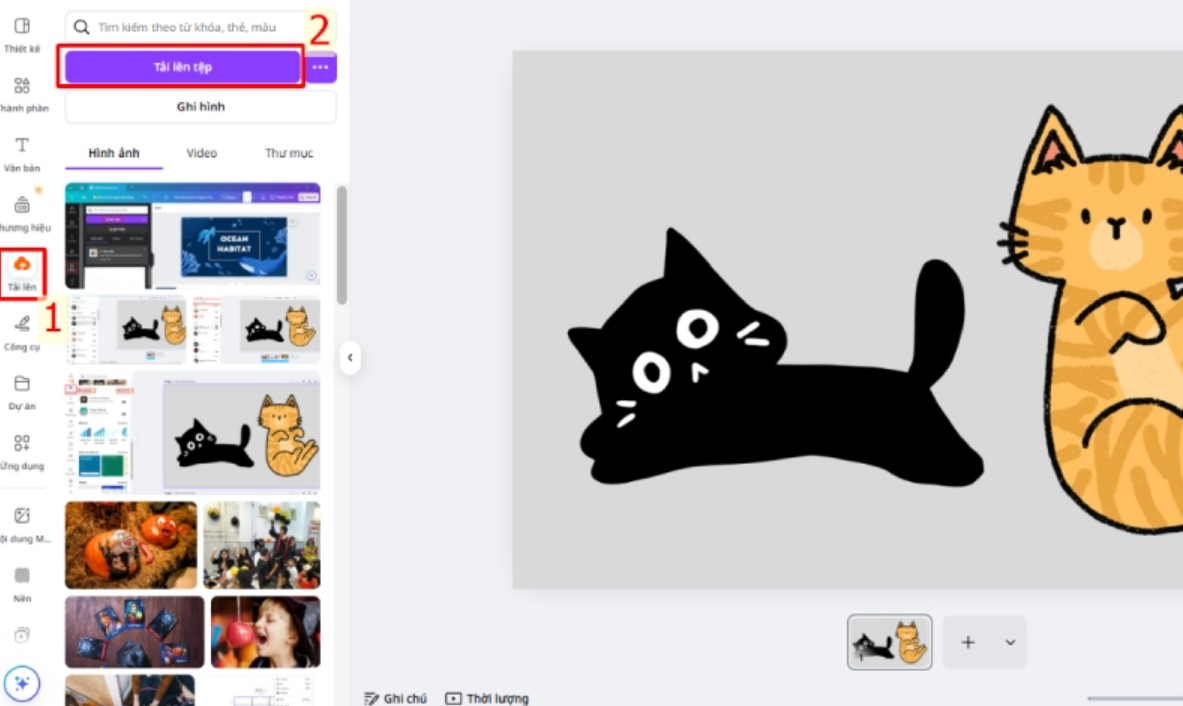Click the Tải lên upload cloud icon
The width and height of the screenshot is (1183, 706).
tap(22, 264)
